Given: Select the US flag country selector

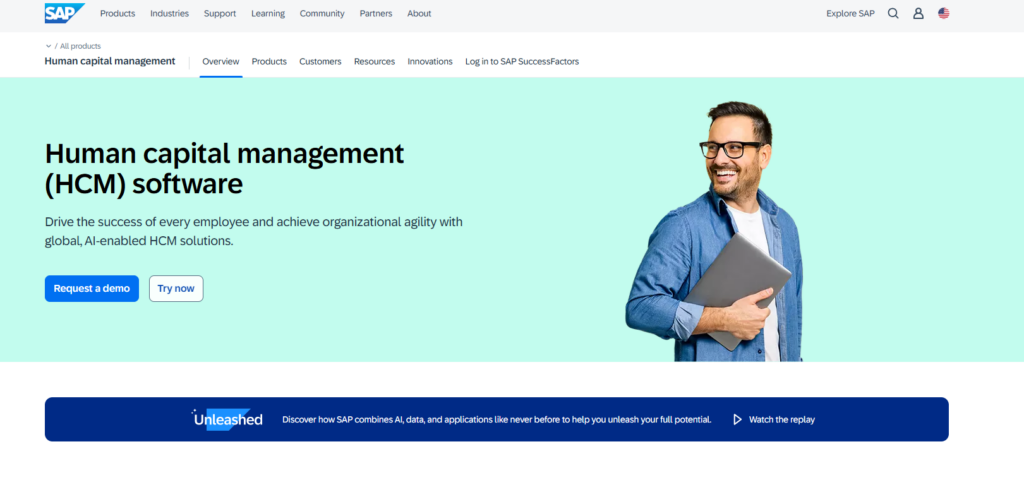Looking at the screenshot, I should (x=944, y=14).
